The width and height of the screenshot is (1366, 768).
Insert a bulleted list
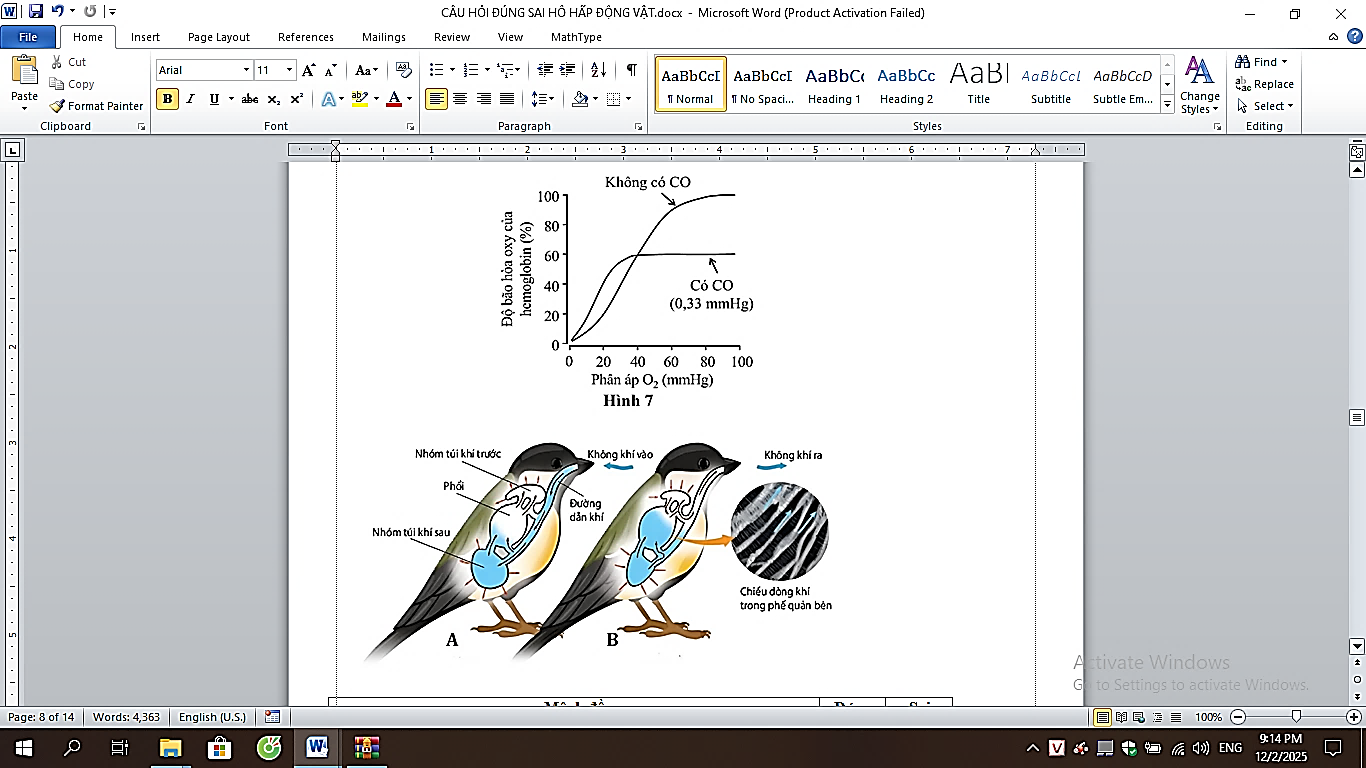point(436,70)
